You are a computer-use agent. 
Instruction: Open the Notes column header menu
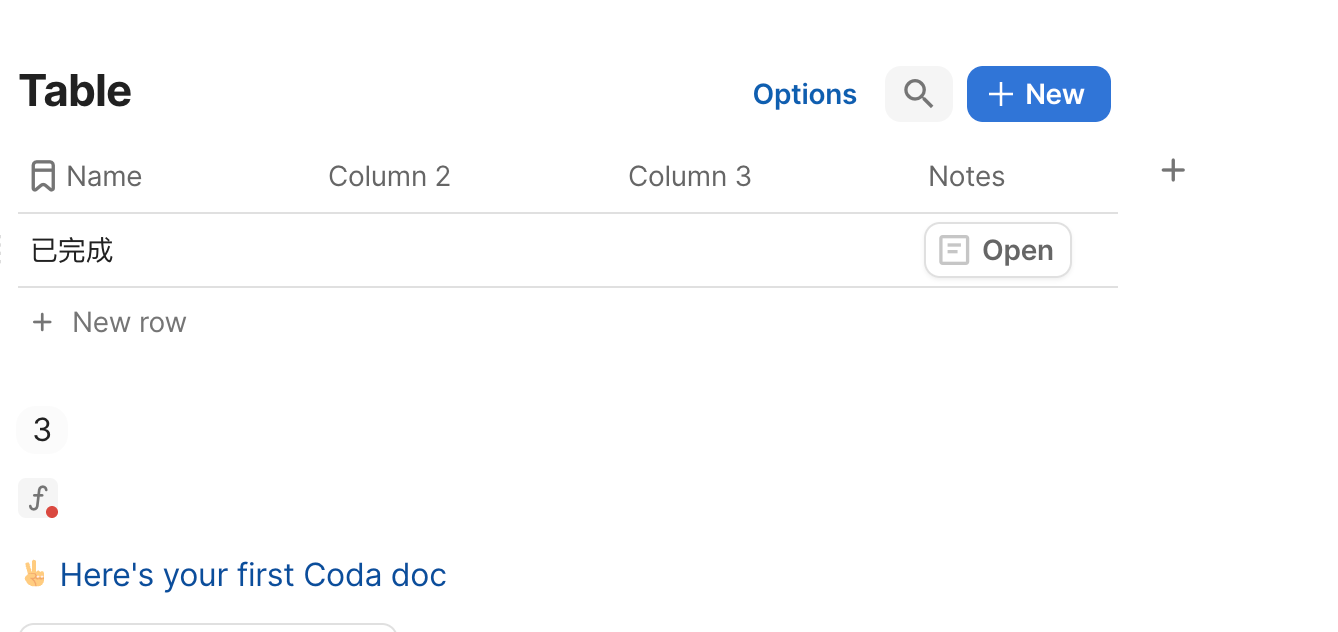coord(966,176)
